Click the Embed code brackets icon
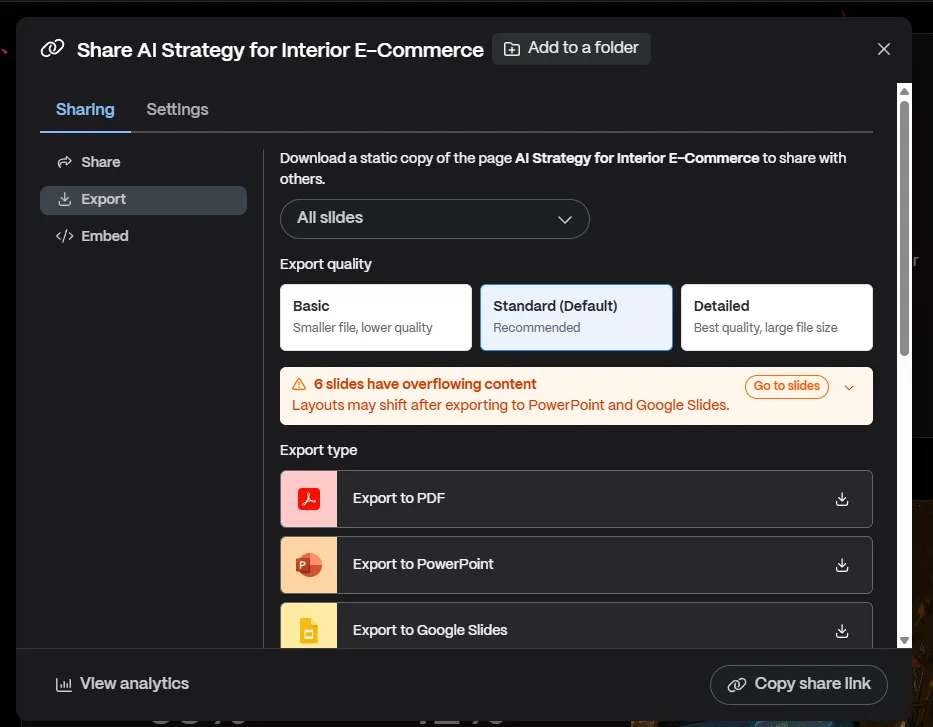The height and width of the screenshot is (727, 933). pos(64,236)
